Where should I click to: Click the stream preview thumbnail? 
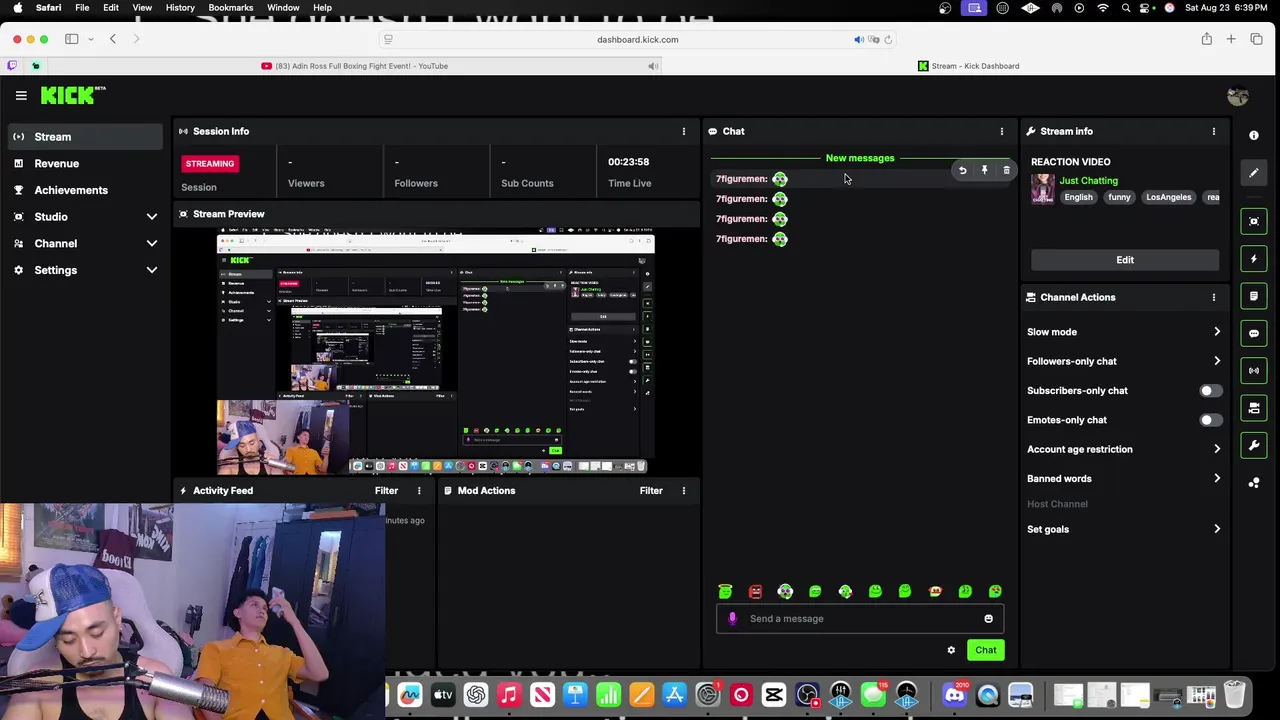point(436,352)
